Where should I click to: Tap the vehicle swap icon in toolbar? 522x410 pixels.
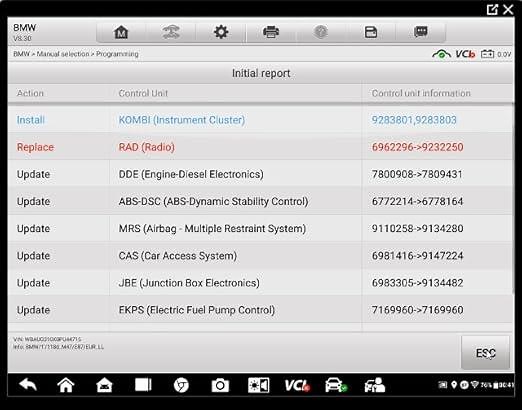click(x=171, y=32)
